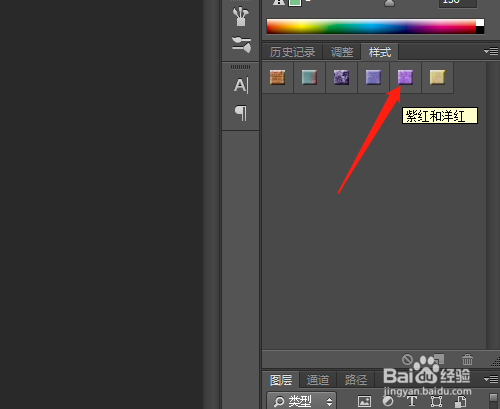This screenshot has width=500, height=409.
Task: Click the clear style icon
Action: pyautogui.click(x=407, y=359)
